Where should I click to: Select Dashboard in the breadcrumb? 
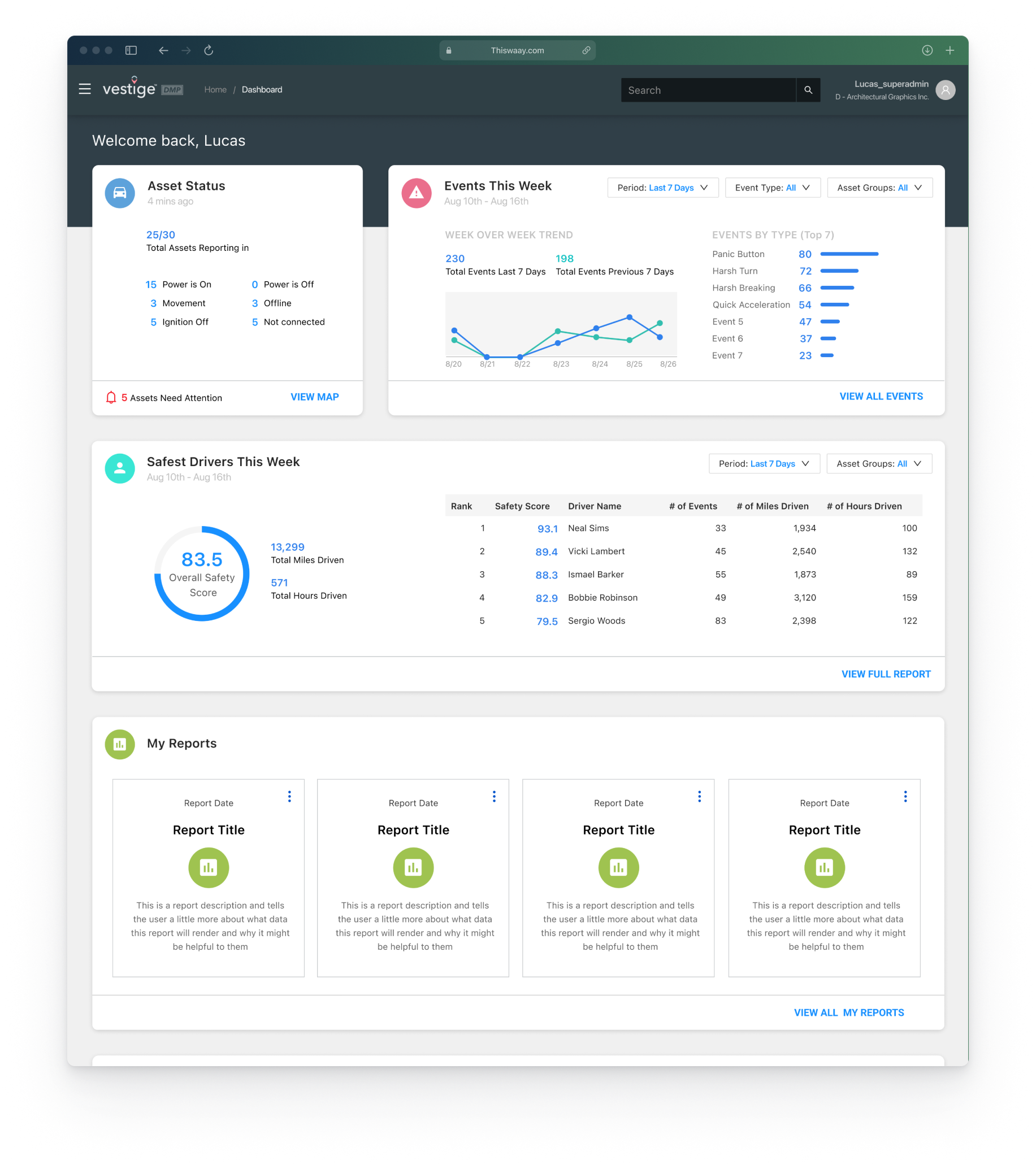pyautogui.click(x=262, y=89)
